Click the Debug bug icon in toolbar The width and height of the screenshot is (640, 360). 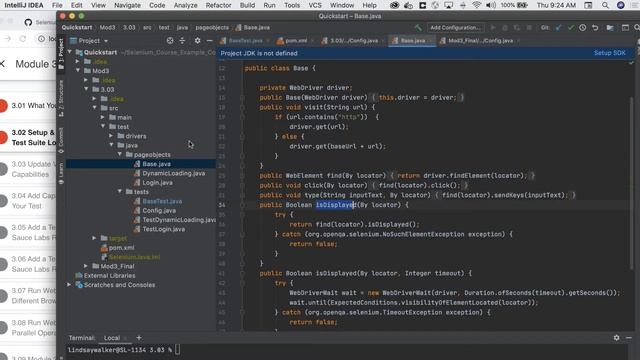pyautogui.click(x=505, y=28)
